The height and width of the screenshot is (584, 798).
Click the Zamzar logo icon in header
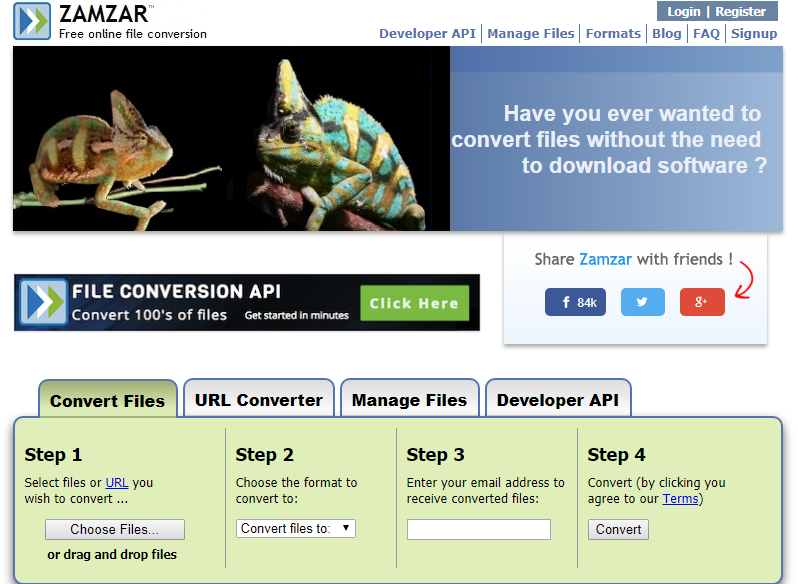(x=32, y=21)
